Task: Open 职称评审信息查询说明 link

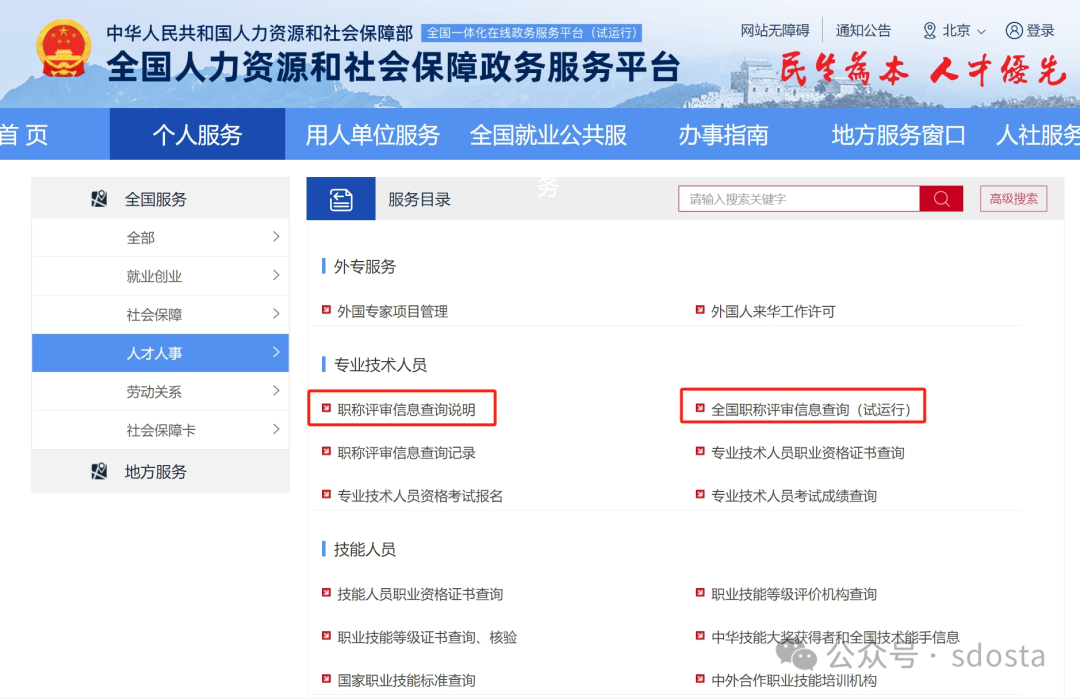Action: [406, 410]
